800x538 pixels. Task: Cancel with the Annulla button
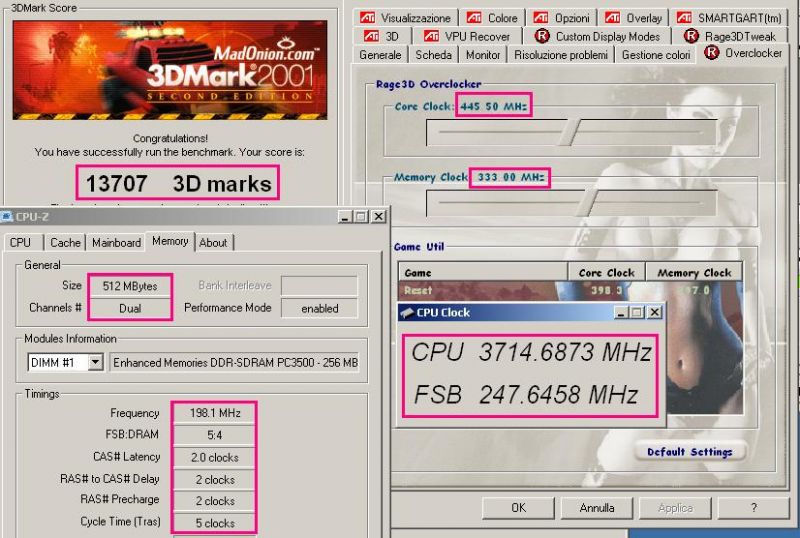tap(596, 507)
